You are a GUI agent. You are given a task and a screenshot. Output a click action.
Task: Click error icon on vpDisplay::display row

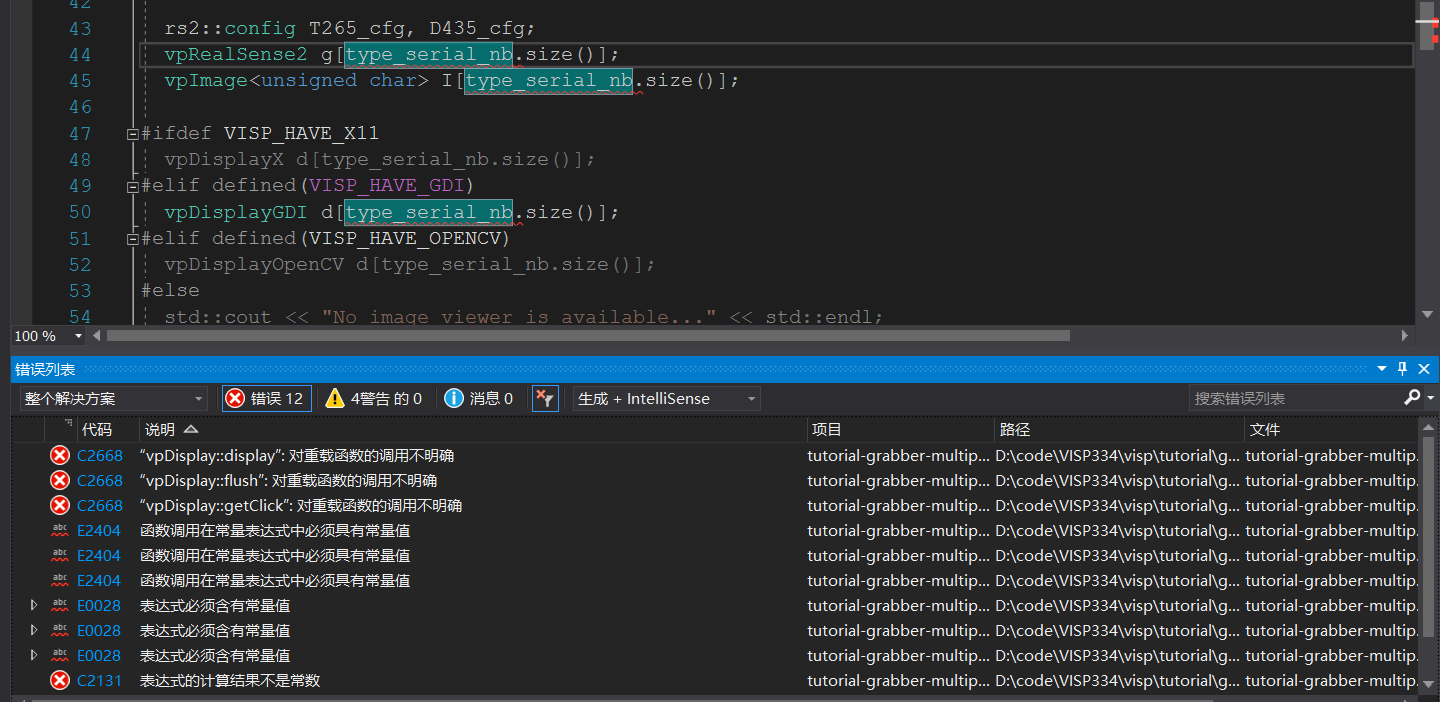(60, 456)
